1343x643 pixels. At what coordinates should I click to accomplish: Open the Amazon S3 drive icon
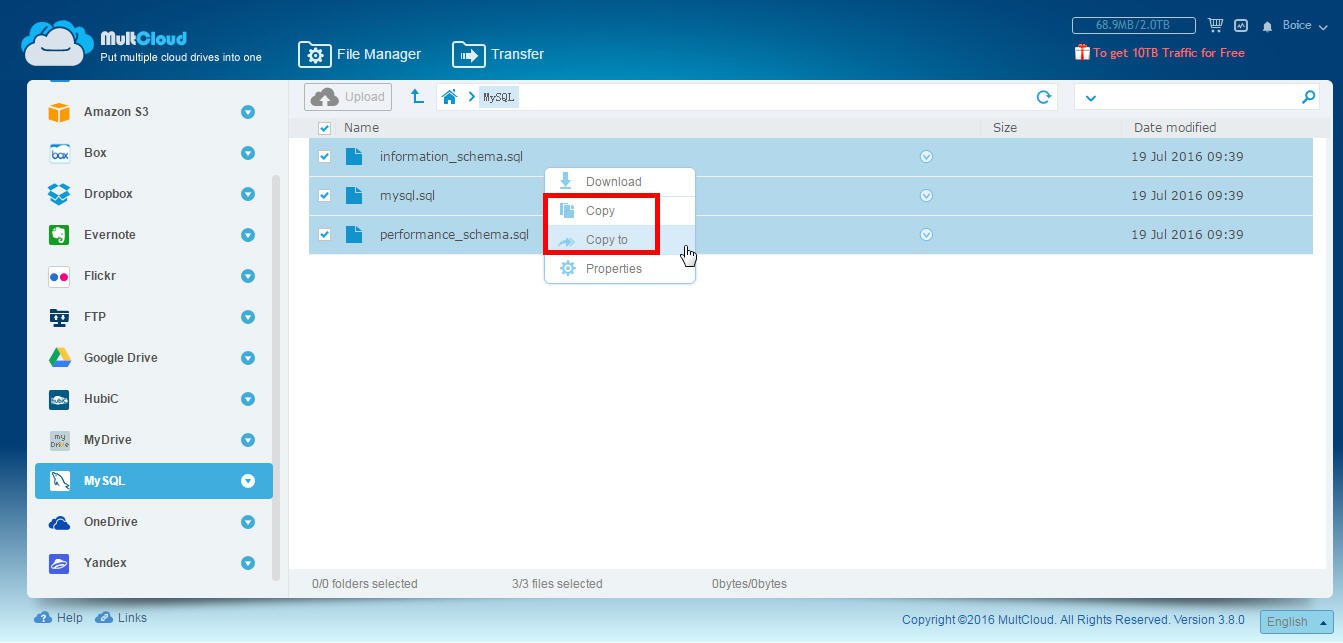coord(59,112)
